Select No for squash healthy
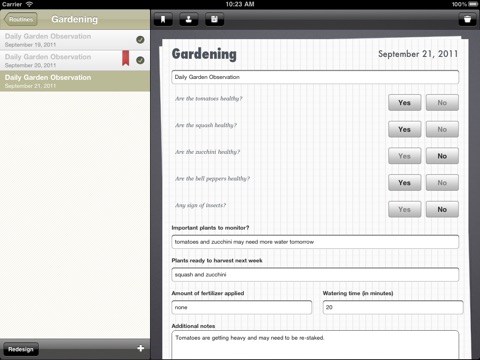This screenshot has height=360, width=480. tap(442, 129)
